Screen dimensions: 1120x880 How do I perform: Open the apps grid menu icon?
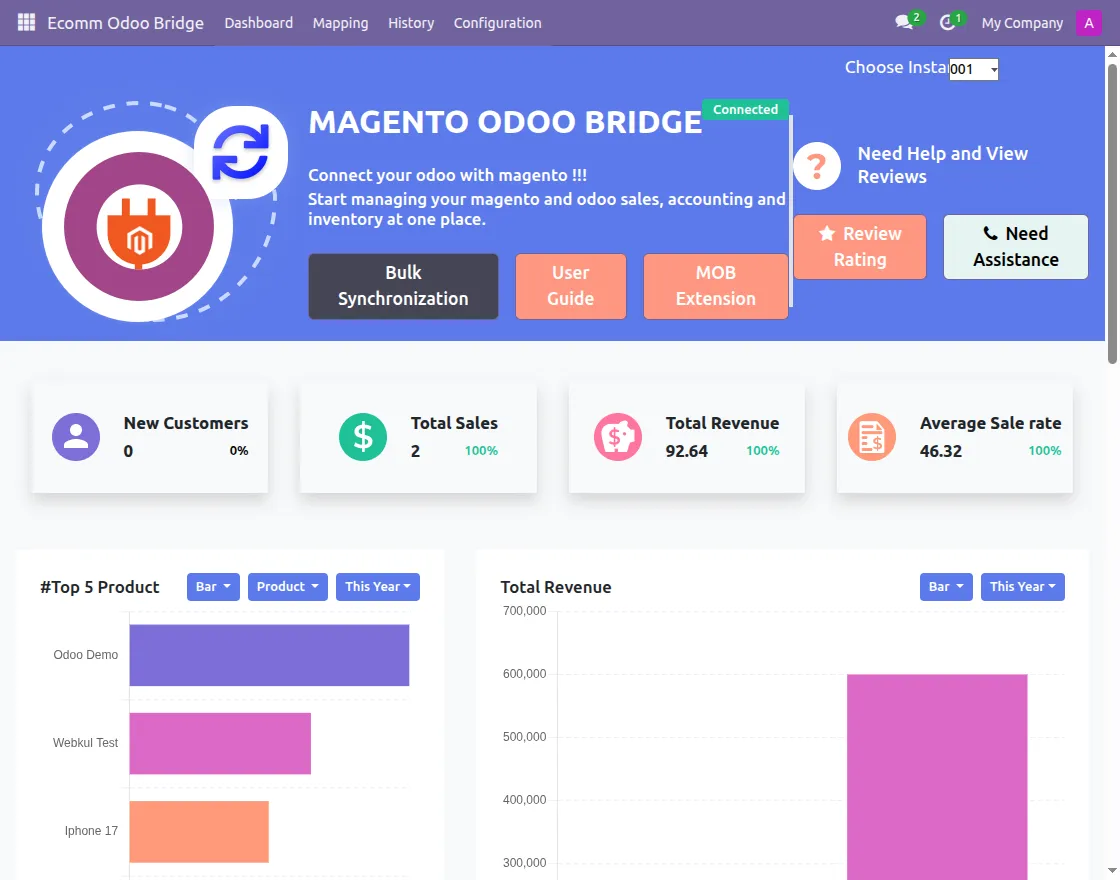pos(26,23)
